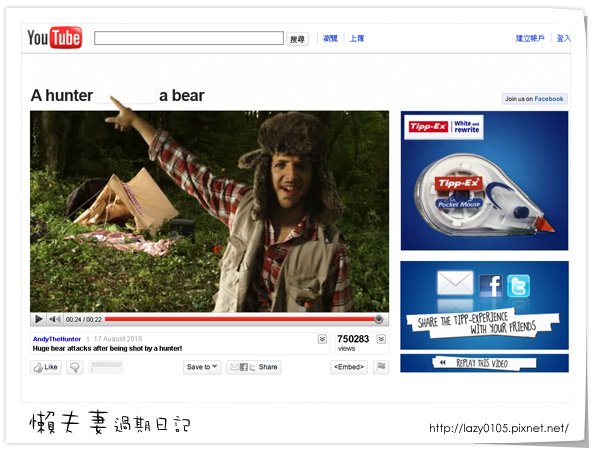The width and height of the screenshot is (600, 450).
Task: Open the Save to dropdown
Action: click(x=202, y=367)
